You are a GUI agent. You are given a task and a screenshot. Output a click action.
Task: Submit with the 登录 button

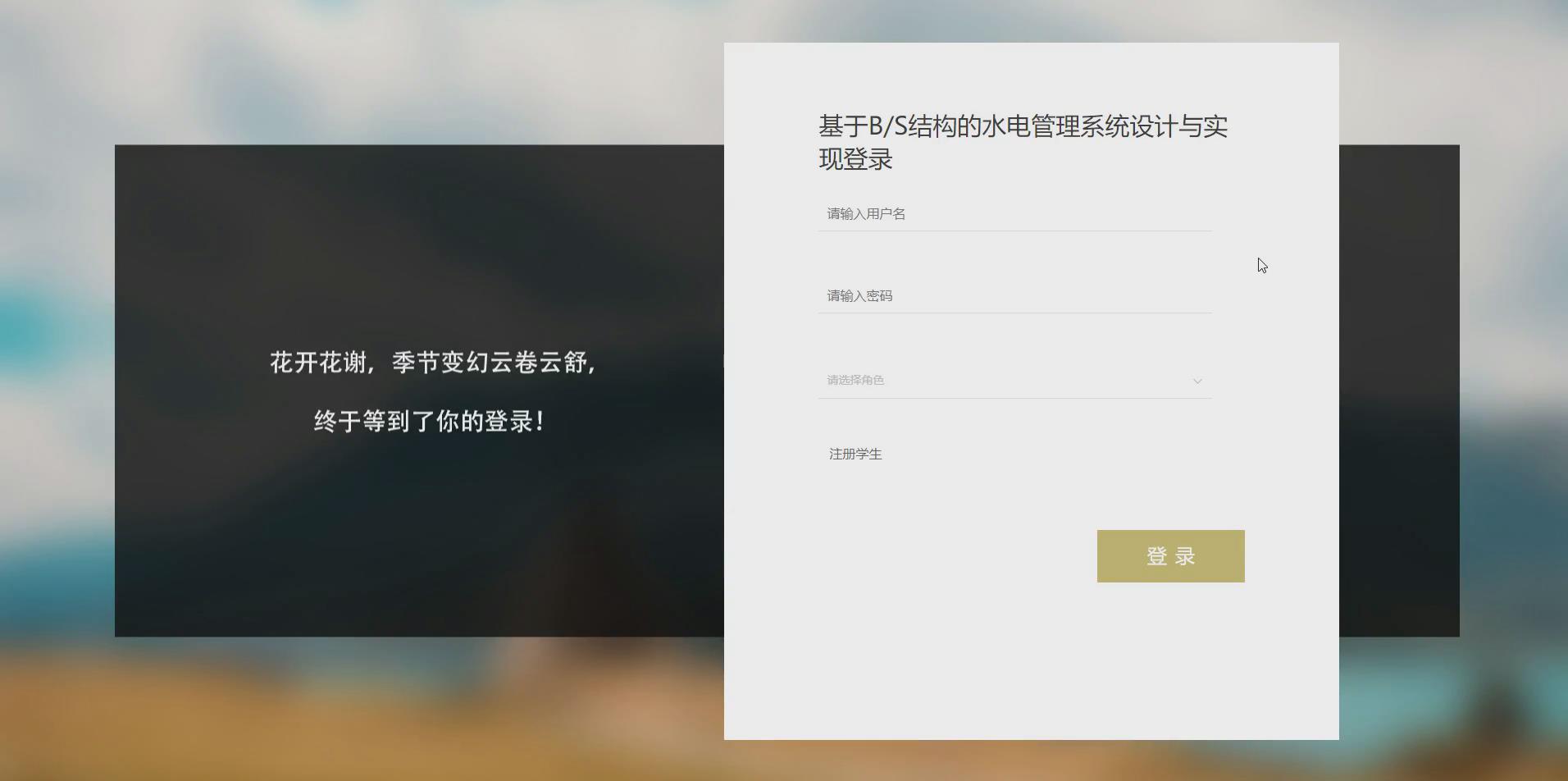[x=1170, y=556]
